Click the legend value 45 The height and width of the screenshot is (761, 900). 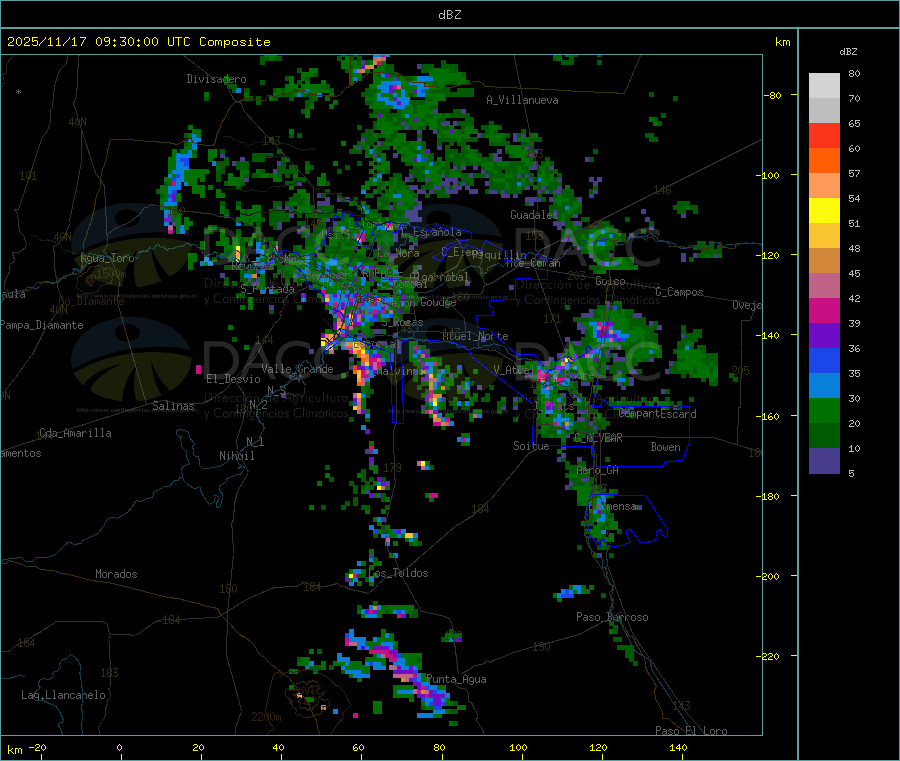(x=854, y=273)
